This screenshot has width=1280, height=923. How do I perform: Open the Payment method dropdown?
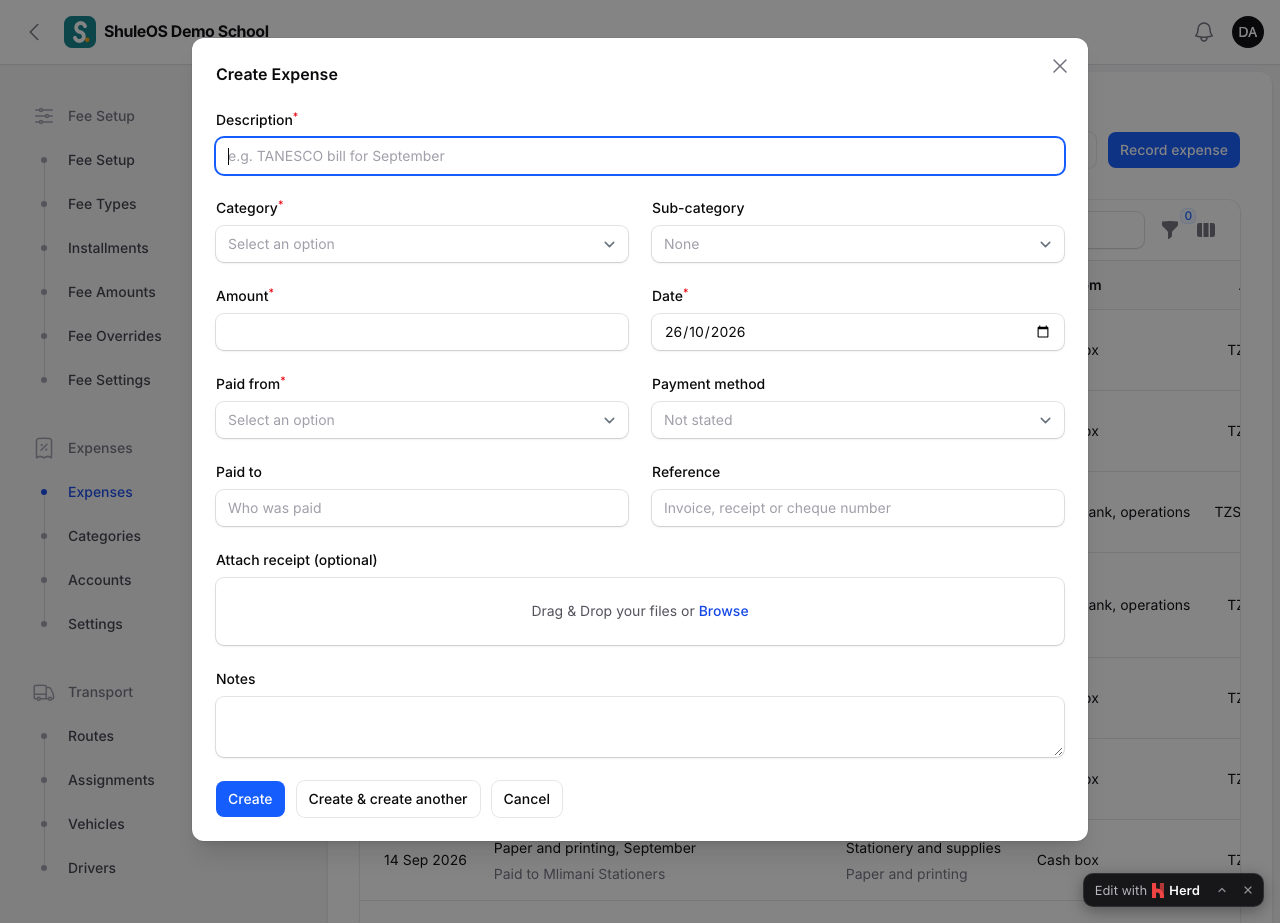(858, 420)
